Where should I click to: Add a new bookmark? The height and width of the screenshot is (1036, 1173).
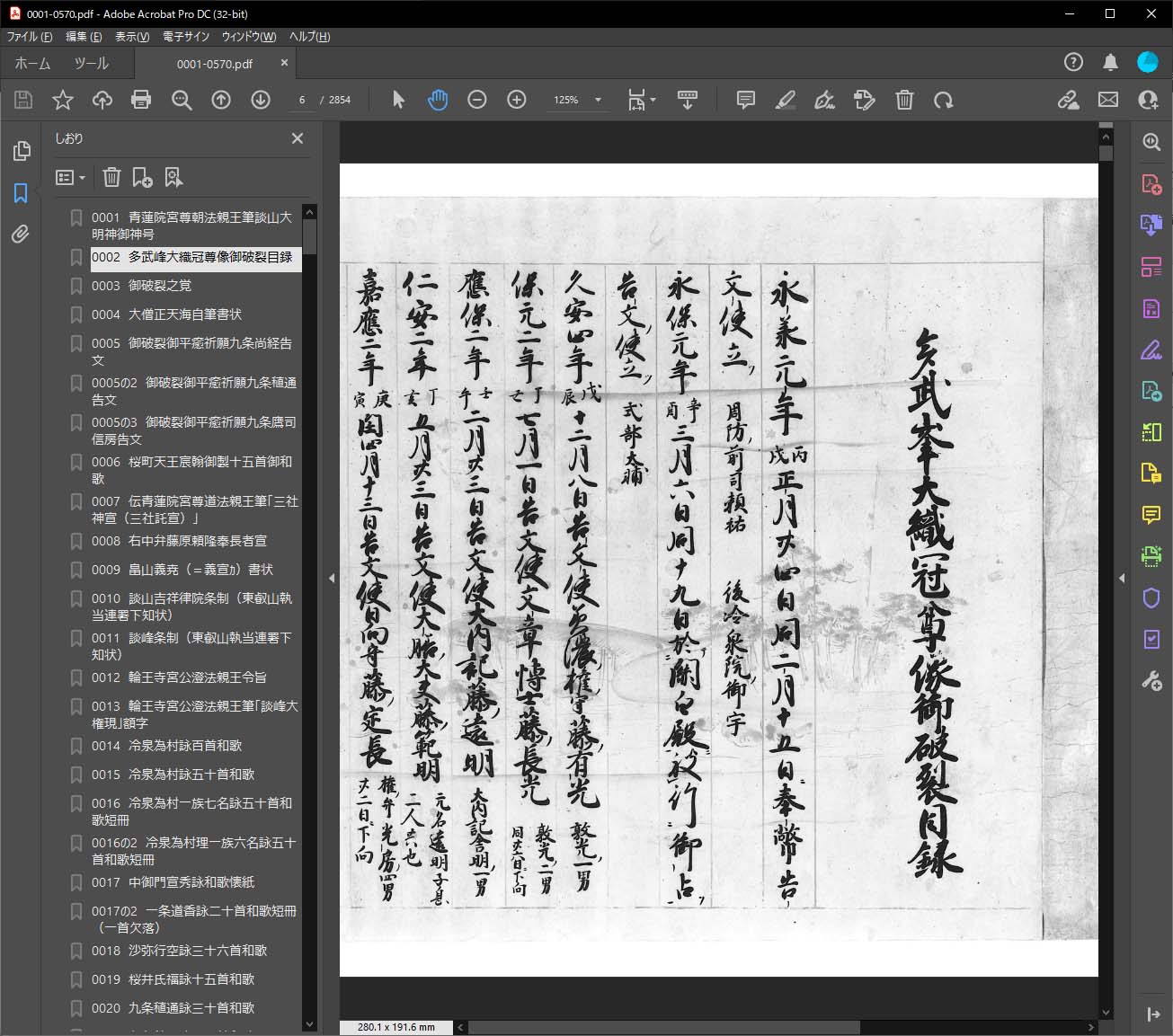point(143,177)
